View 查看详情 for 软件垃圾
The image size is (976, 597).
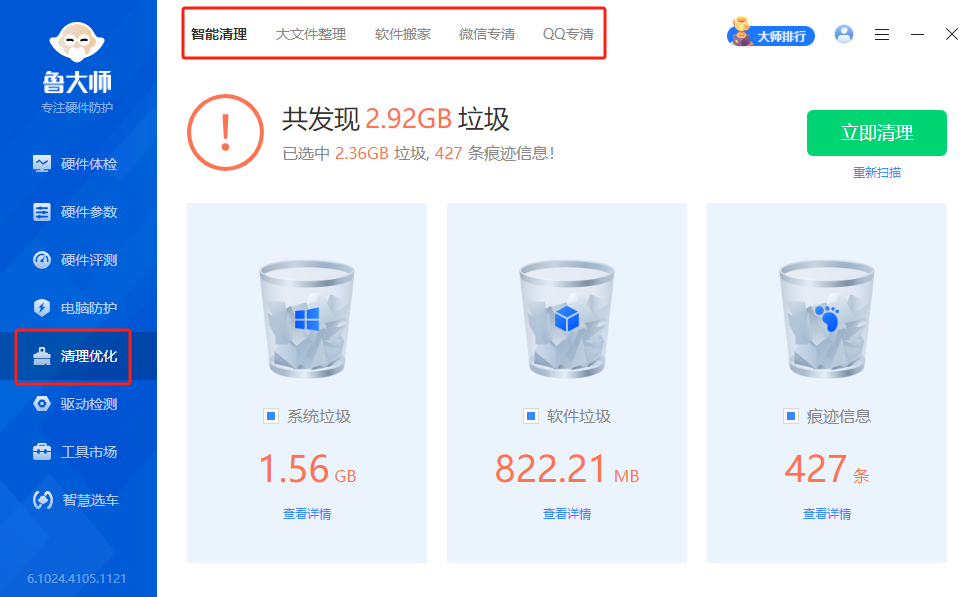[567, 514]
